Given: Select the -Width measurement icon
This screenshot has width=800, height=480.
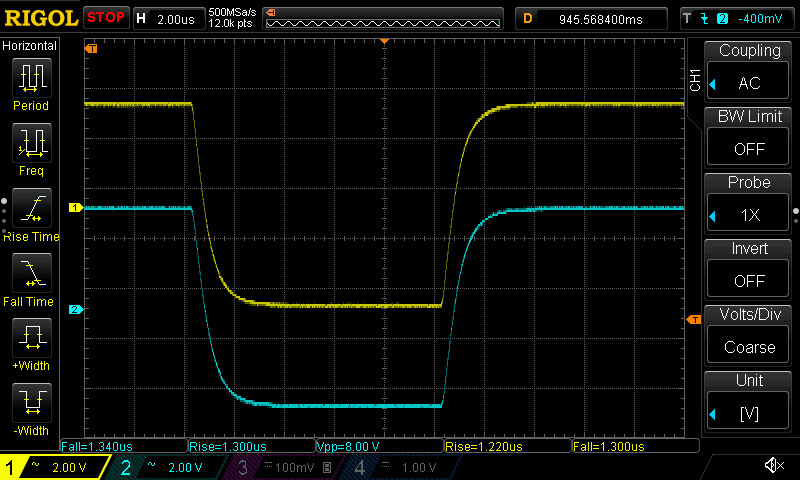Looking at the screenshot, I should [x=32, y=402].
